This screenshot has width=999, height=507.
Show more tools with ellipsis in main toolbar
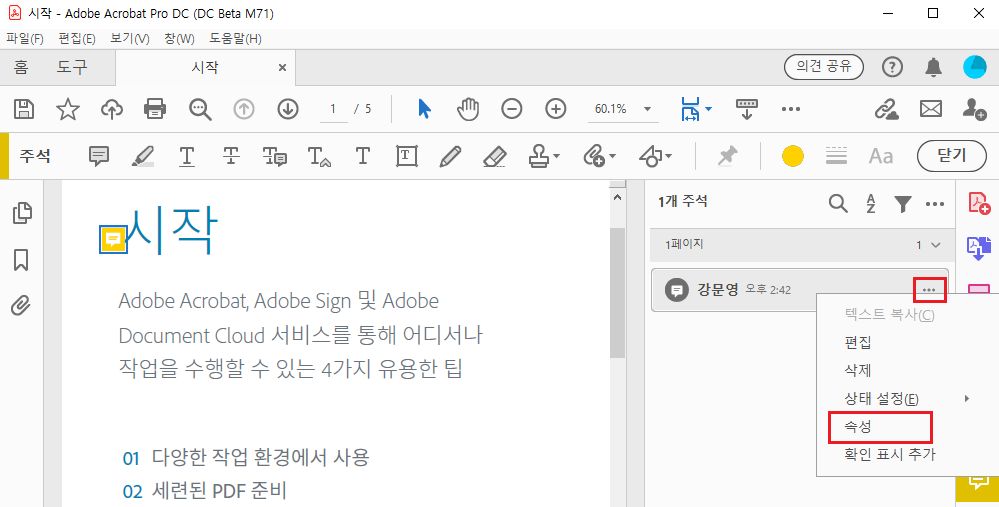click(791, 109)
